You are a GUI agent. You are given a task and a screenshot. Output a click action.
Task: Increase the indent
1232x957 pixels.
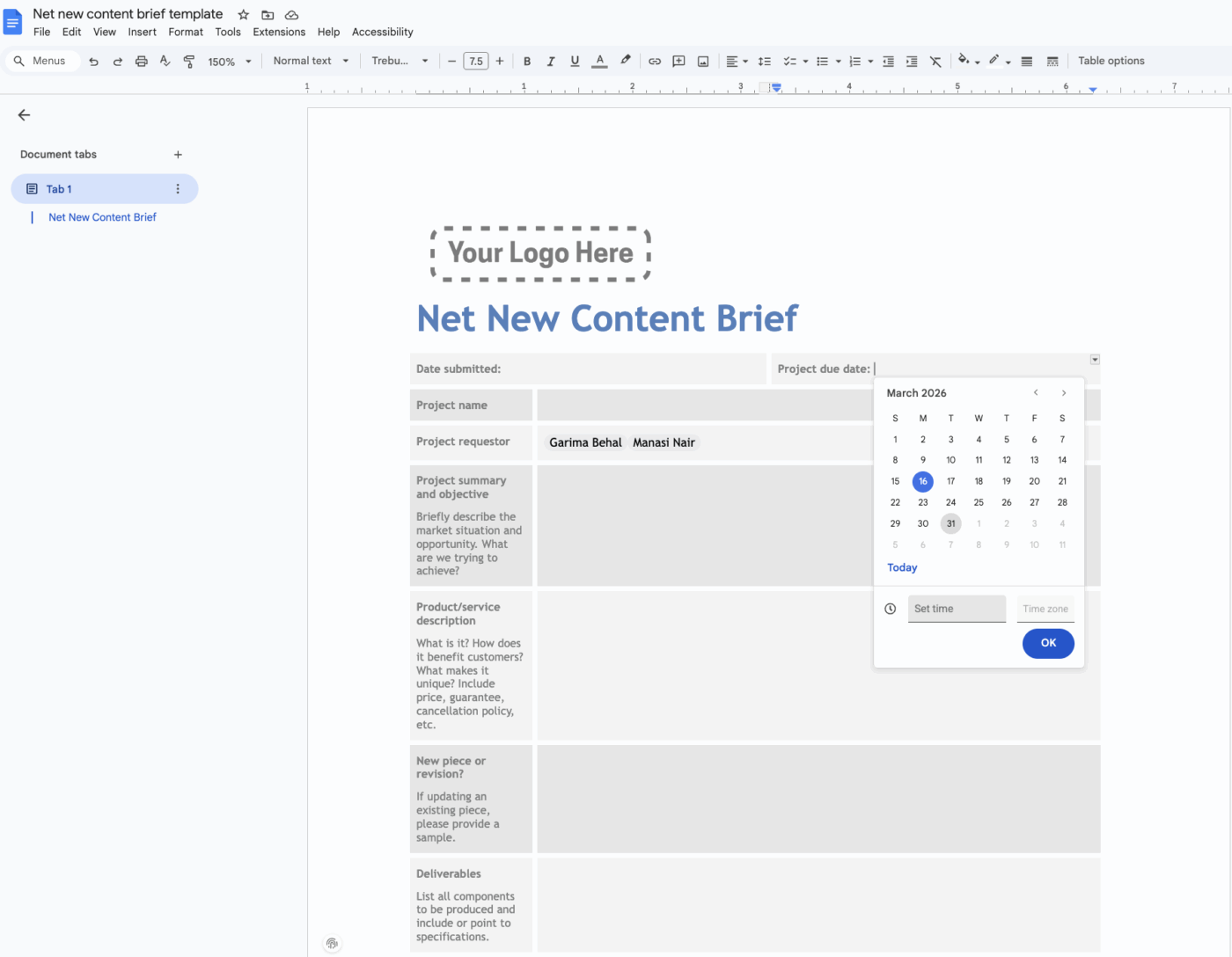(x=912, y=62)
